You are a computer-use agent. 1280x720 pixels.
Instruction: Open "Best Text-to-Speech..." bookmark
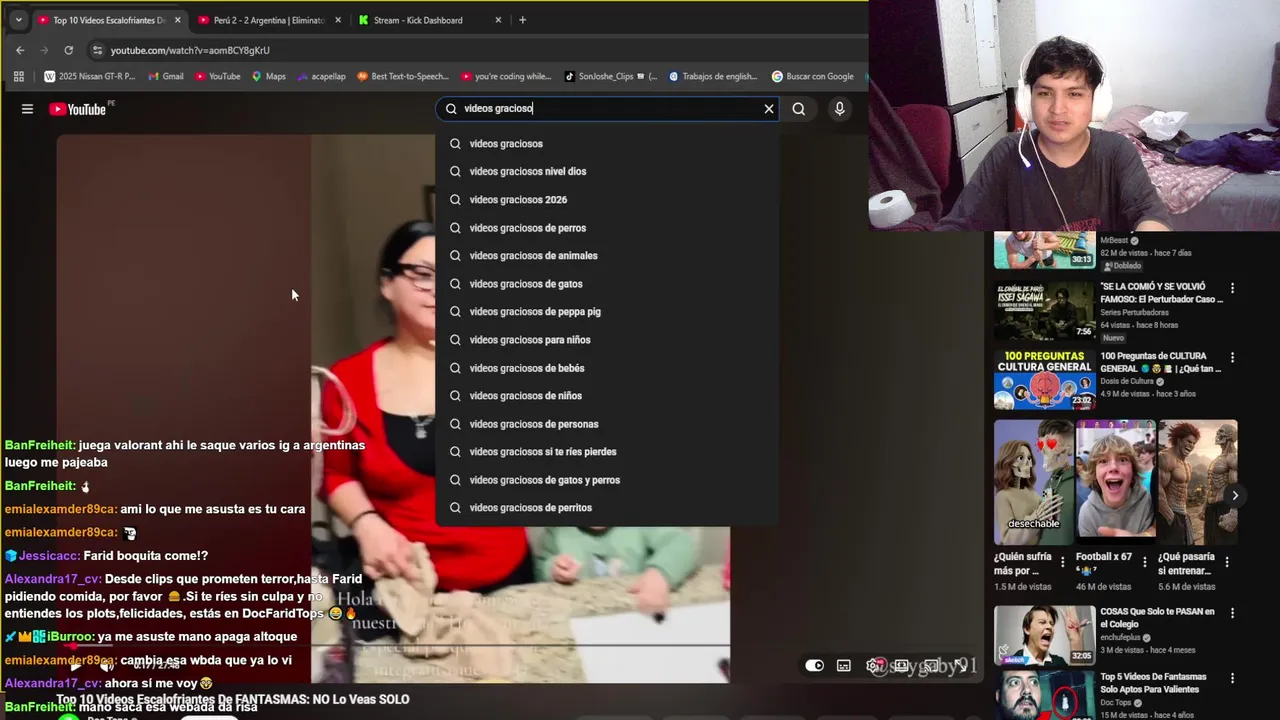[x=403, y=76]
